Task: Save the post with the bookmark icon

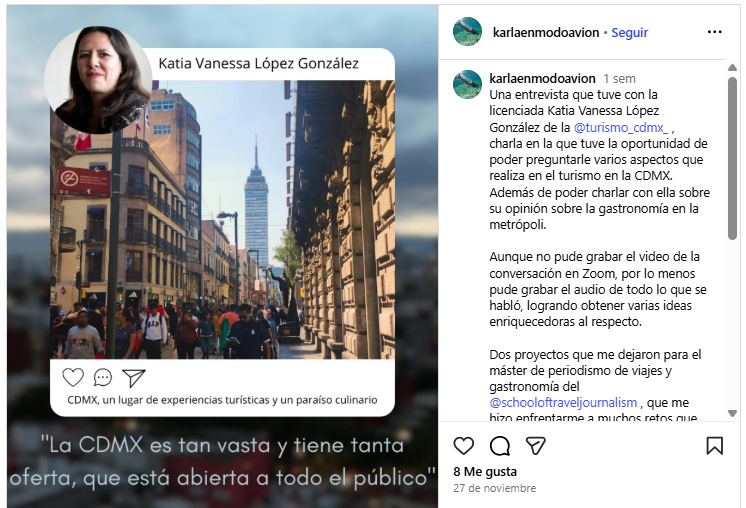Action: [x=715, y=446]
